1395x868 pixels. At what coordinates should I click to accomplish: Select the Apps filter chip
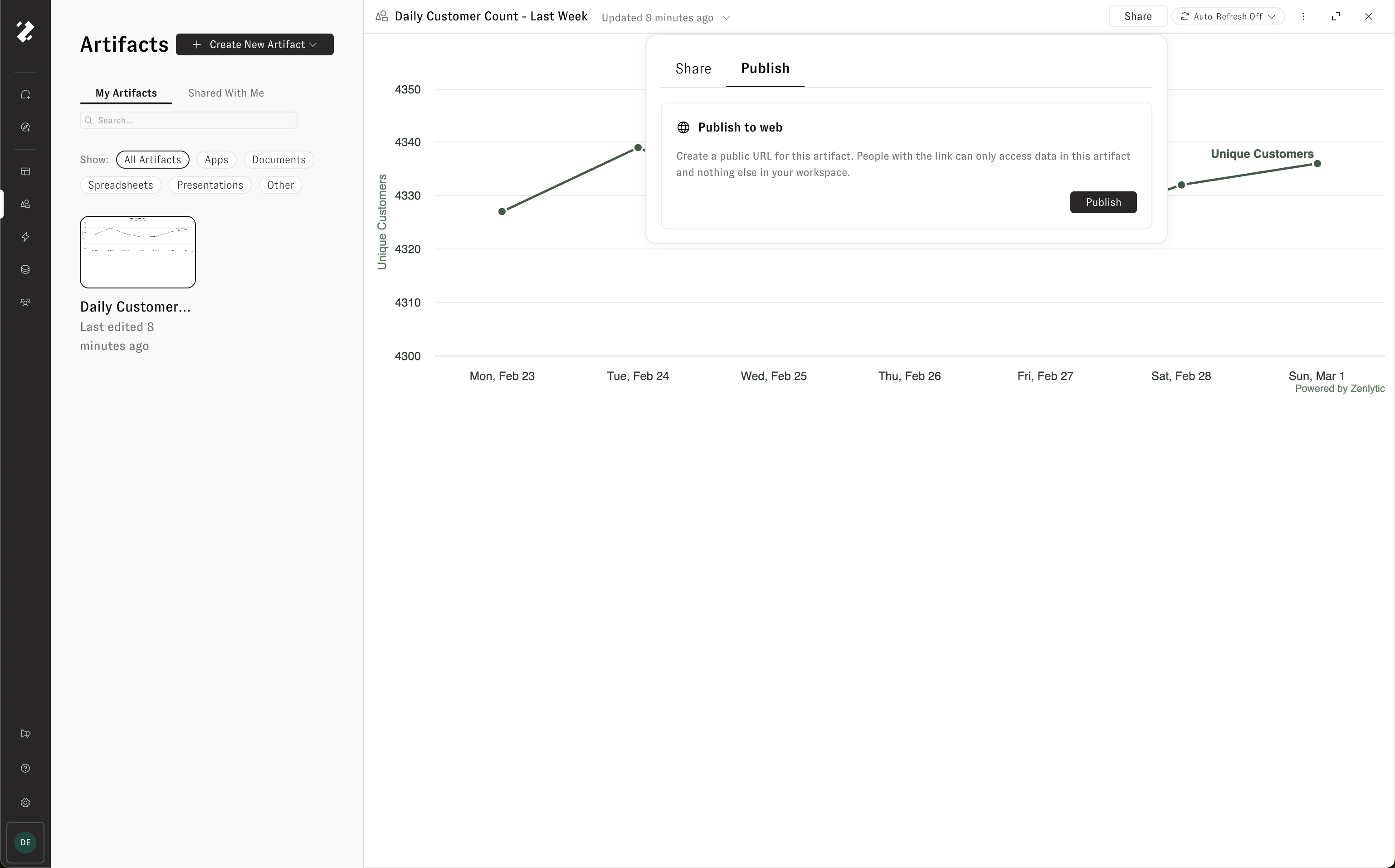[x=216, y=160]
